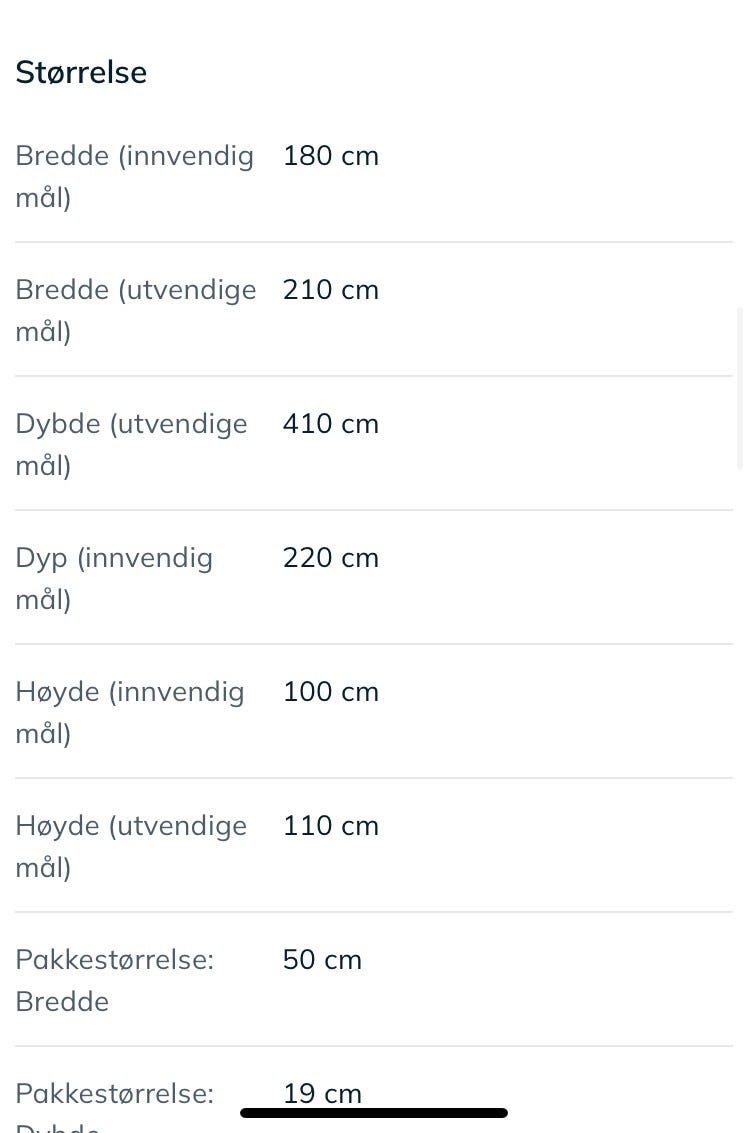Click the 100 cm inner height value

(331, 692)
